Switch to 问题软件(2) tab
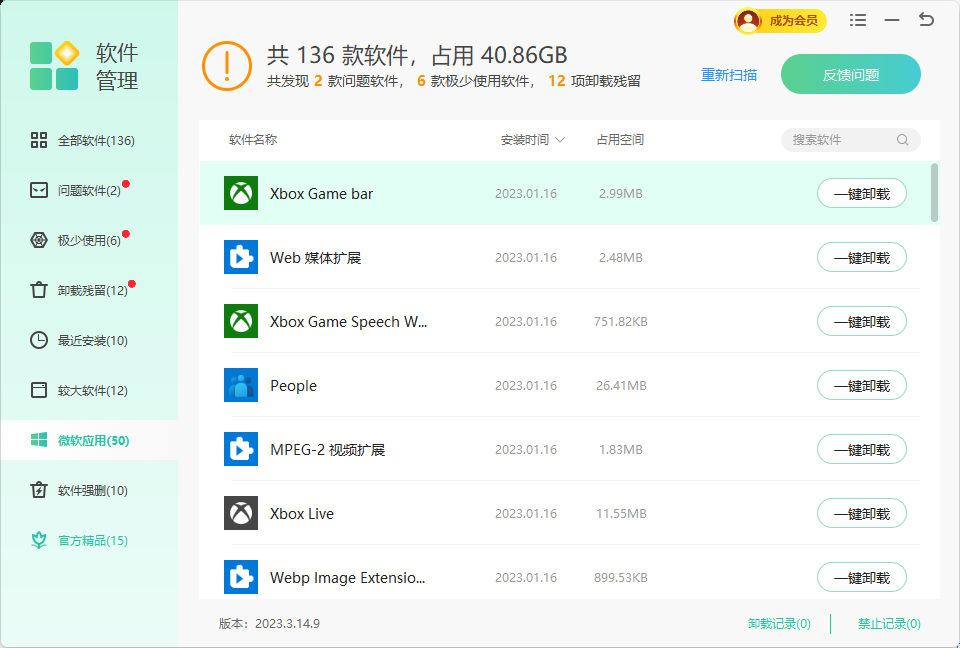 (89, 190)
